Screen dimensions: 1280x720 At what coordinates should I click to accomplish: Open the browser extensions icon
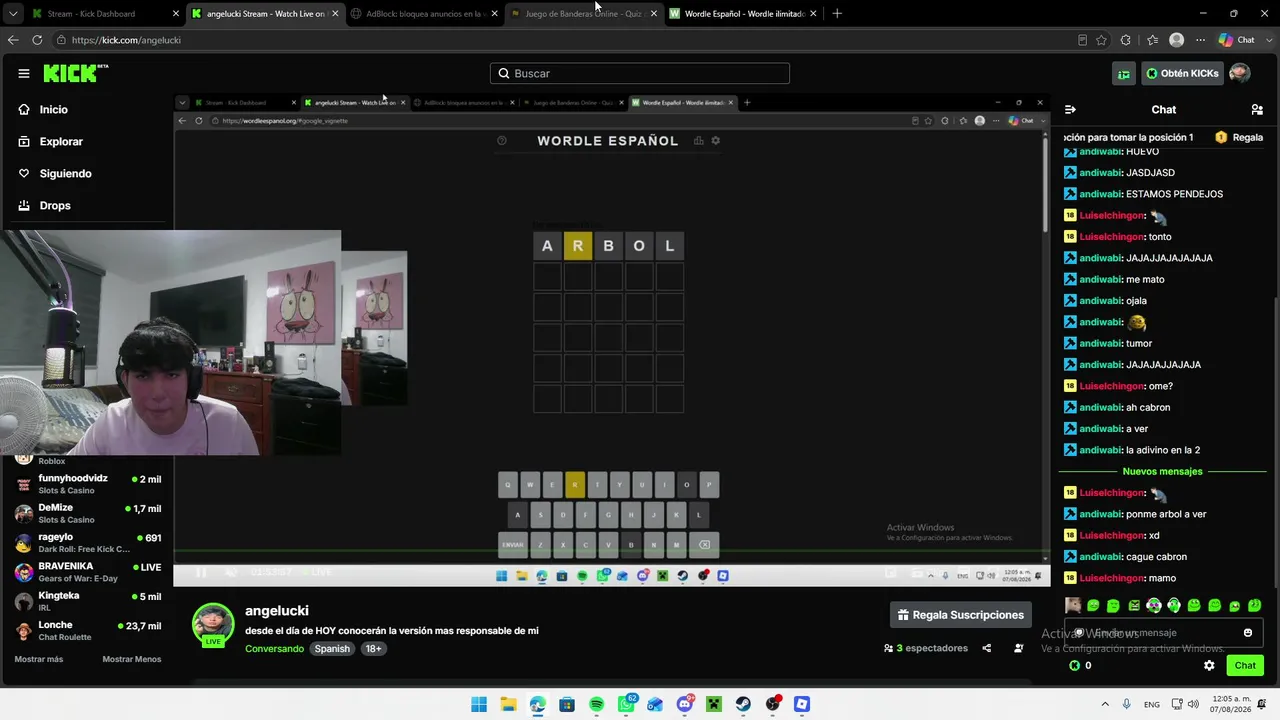coord(1126,40)
